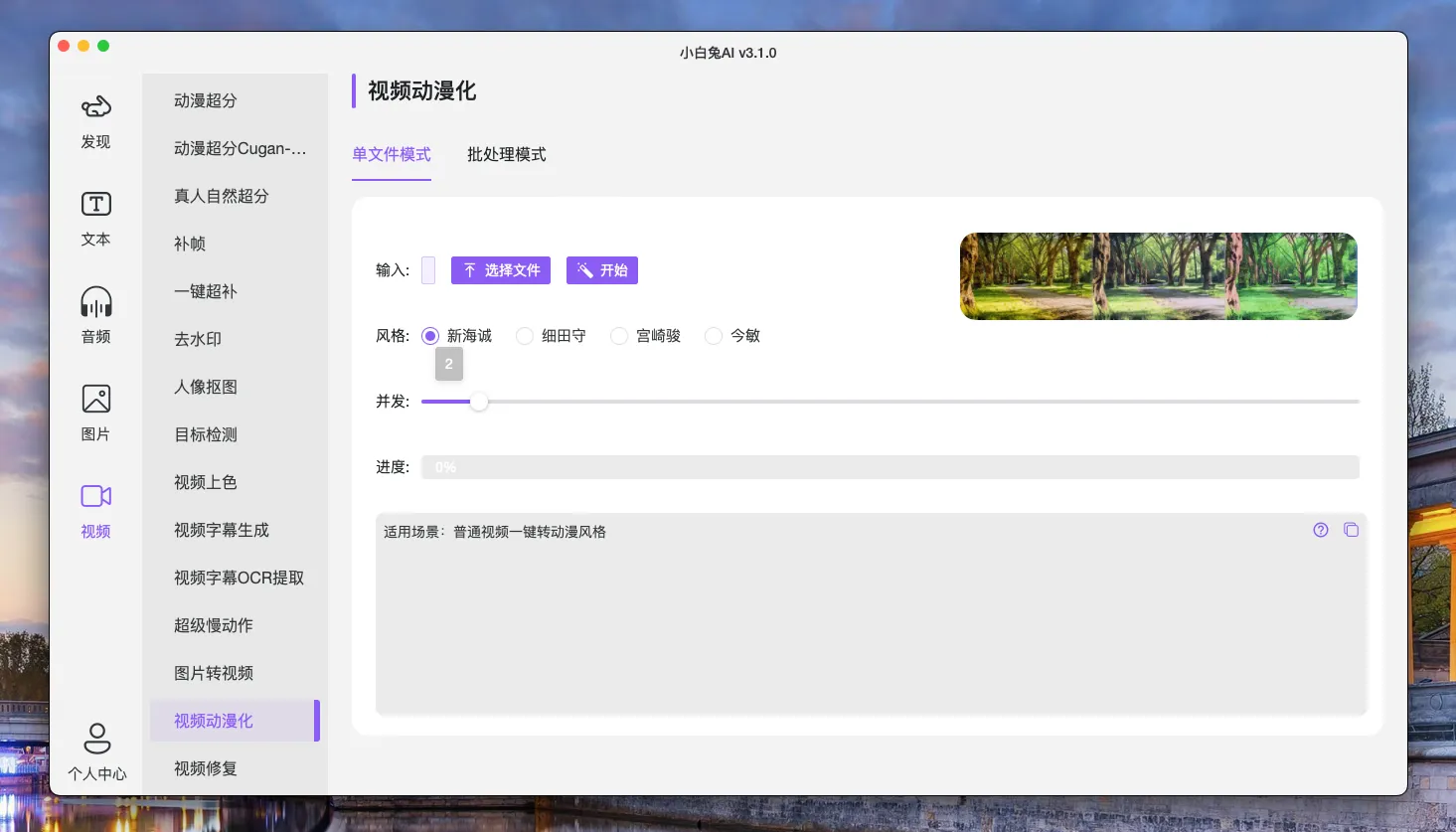Click the green maximize window button

(x=103, y=46)
